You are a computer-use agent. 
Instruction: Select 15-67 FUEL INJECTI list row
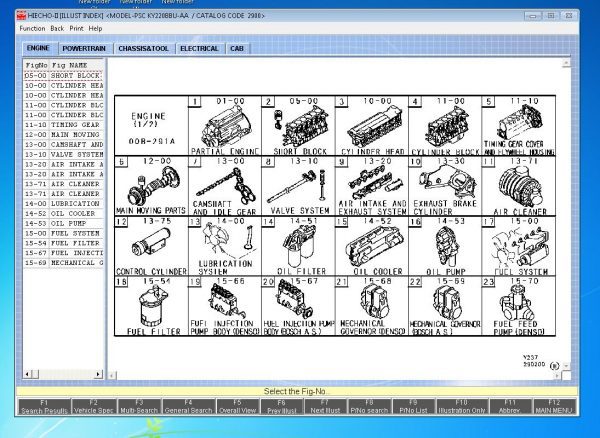(x=64, y=253)
